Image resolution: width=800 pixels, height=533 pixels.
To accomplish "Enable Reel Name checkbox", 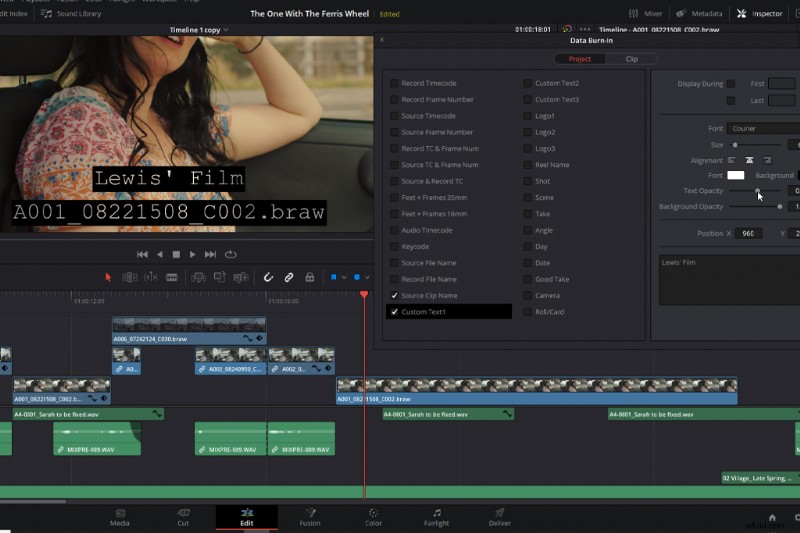I will click(x=528, y=165).
